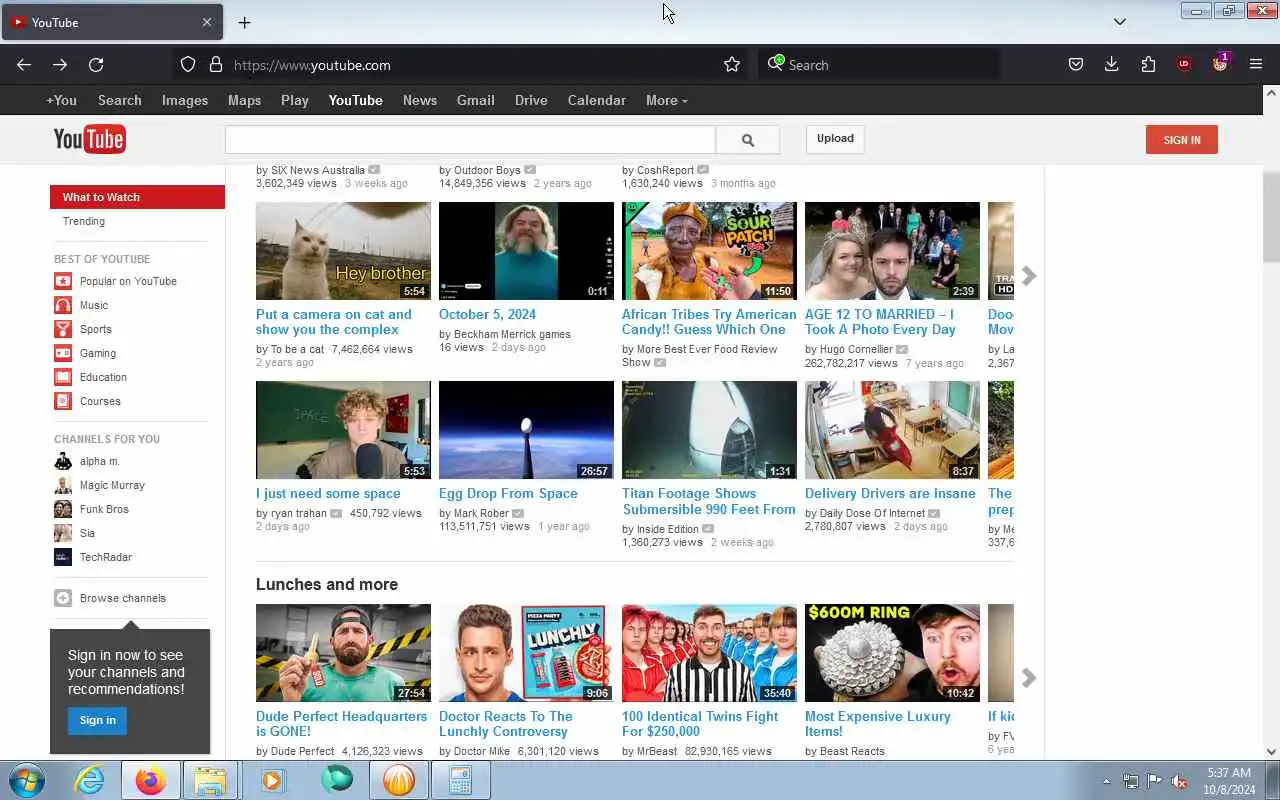The width and height of the screenshot is (1280, 800).
Task: Click in the YouTube search field
Action: [470, 140]
